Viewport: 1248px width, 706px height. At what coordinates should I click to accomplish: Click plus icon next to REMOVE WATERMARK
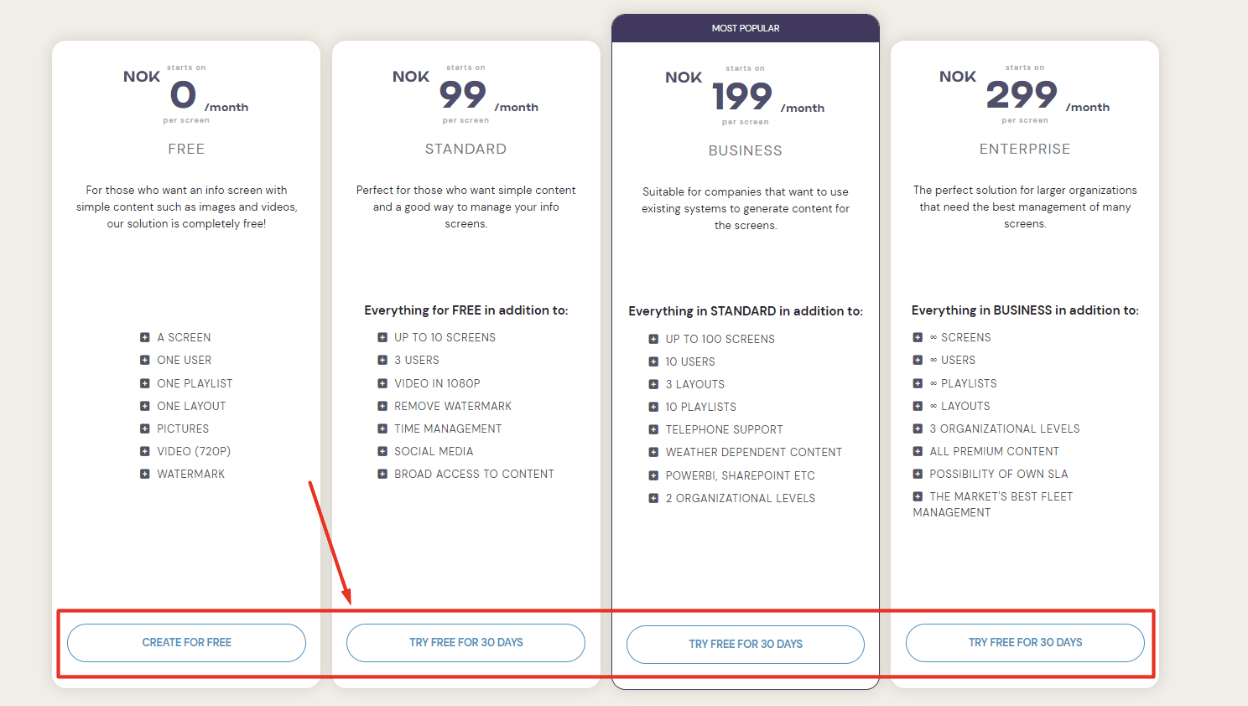click(x=382, y=406)
